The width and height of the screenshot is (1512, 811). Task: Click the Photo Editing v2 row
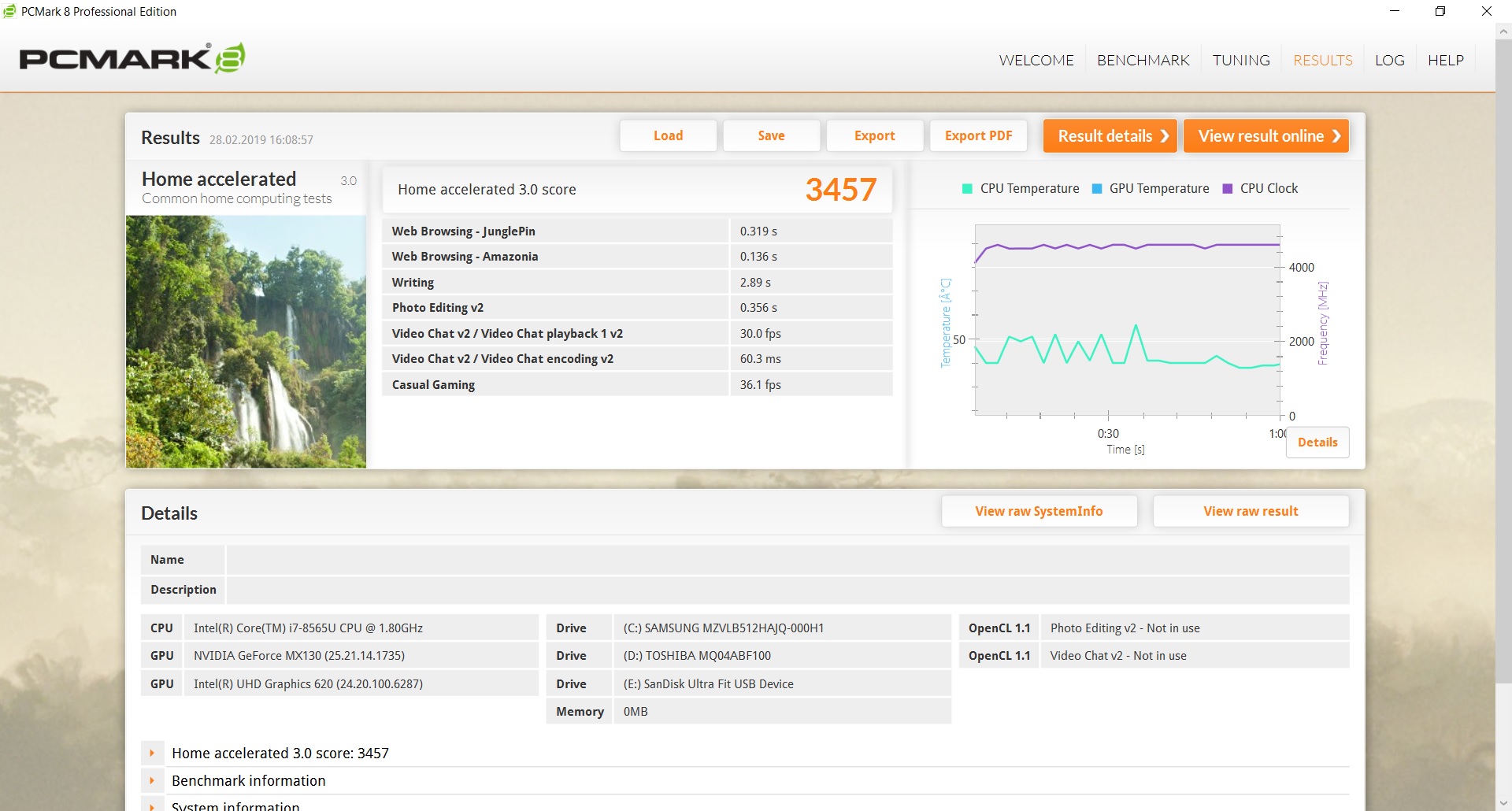[x=637, y=307]
